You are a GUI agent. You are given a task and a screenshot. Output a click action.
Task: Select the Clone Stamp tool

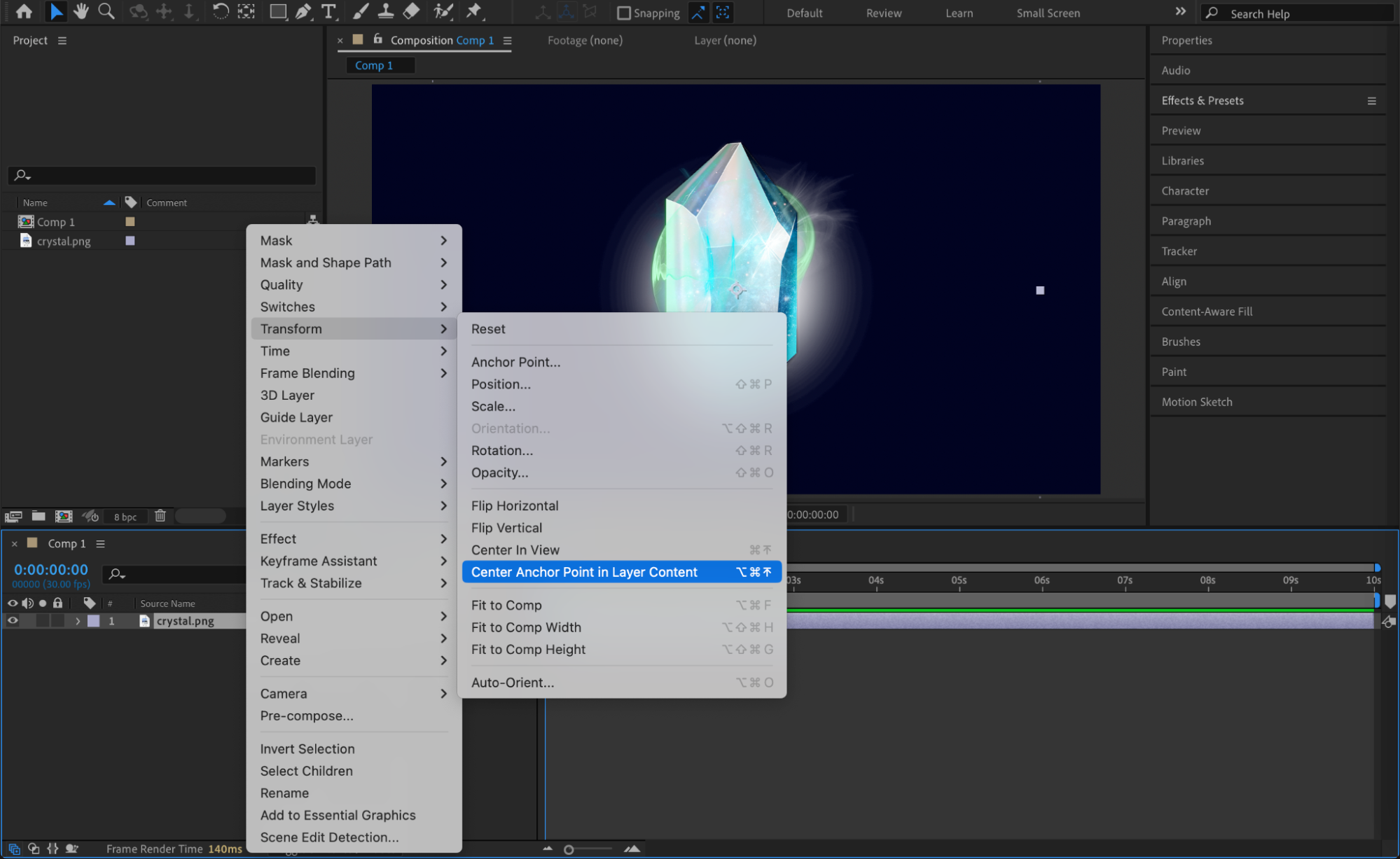pos(385,11)
